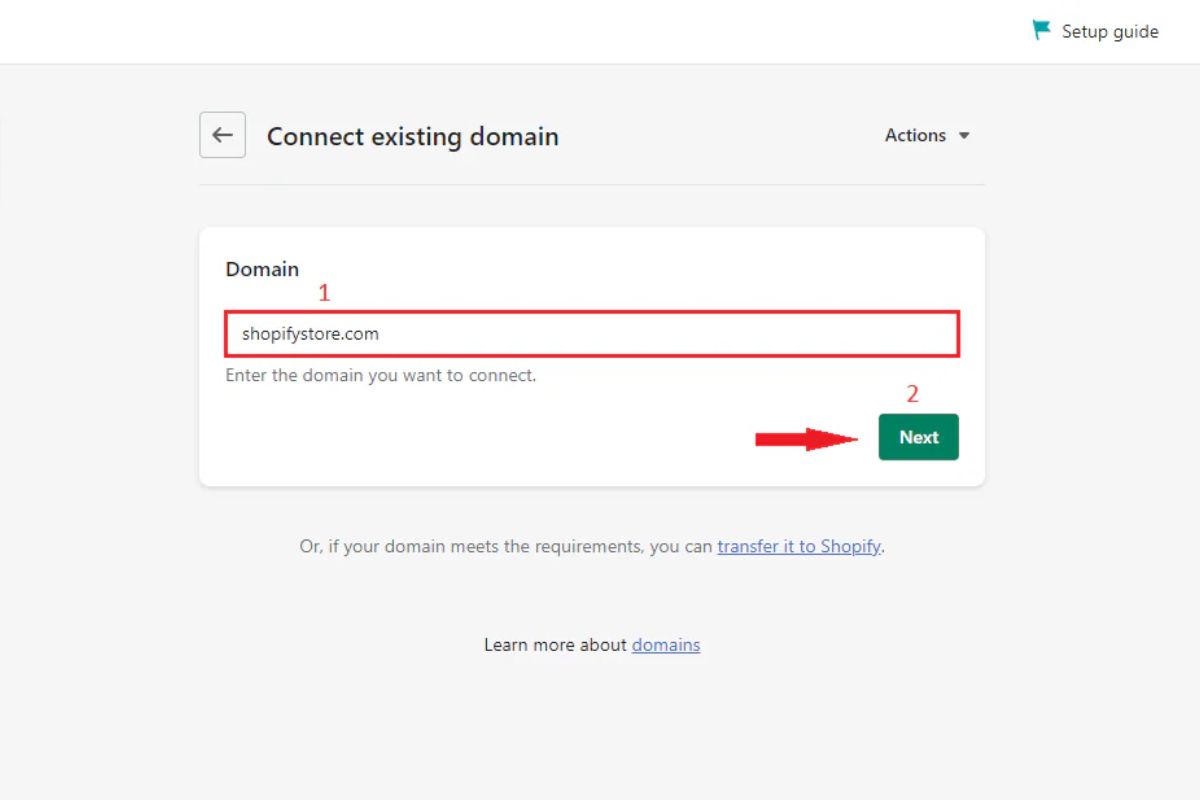The image size is (1200, 800).
Task: Open the Setup guide text link
Action: (x=1109, y=32)
